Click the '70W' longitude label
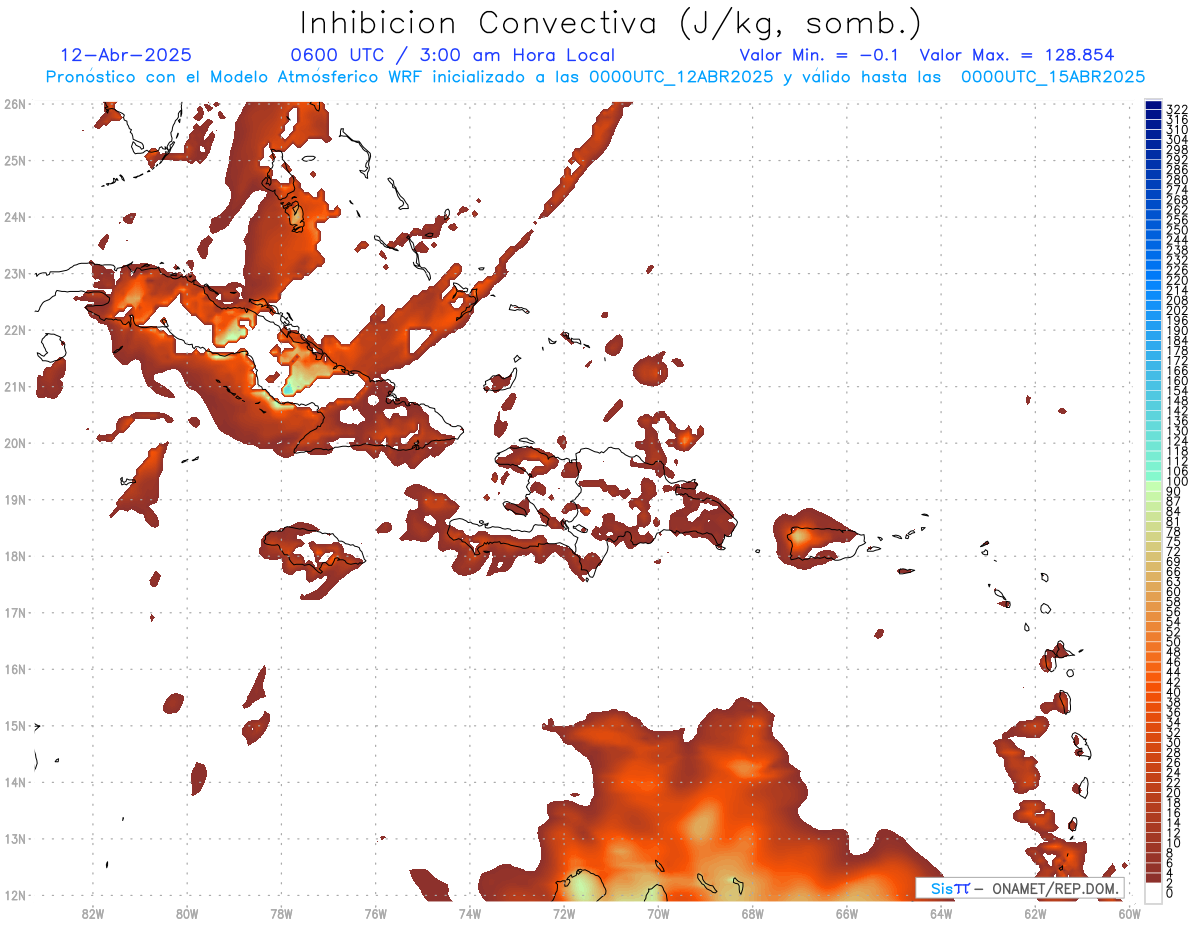 pos(658,913)
